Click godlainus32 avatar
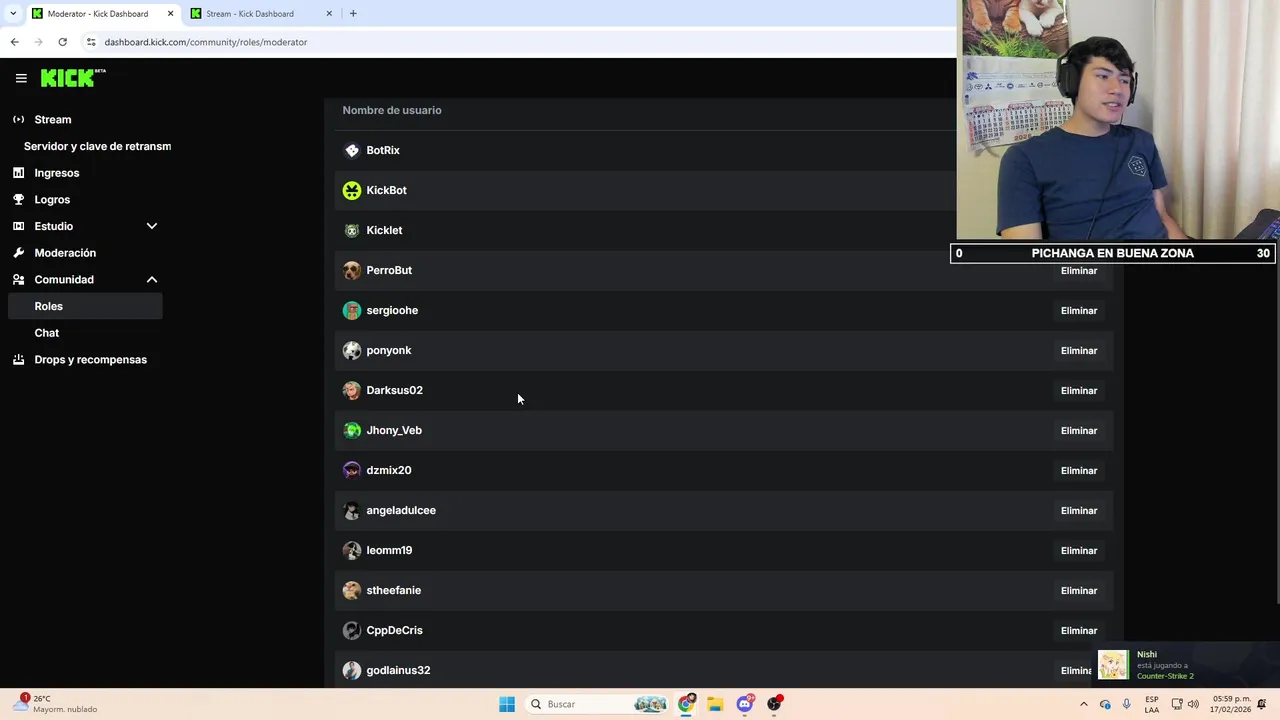Viewport: 1280px width, 720px height. pyautogui.click(x=352, y=670)
